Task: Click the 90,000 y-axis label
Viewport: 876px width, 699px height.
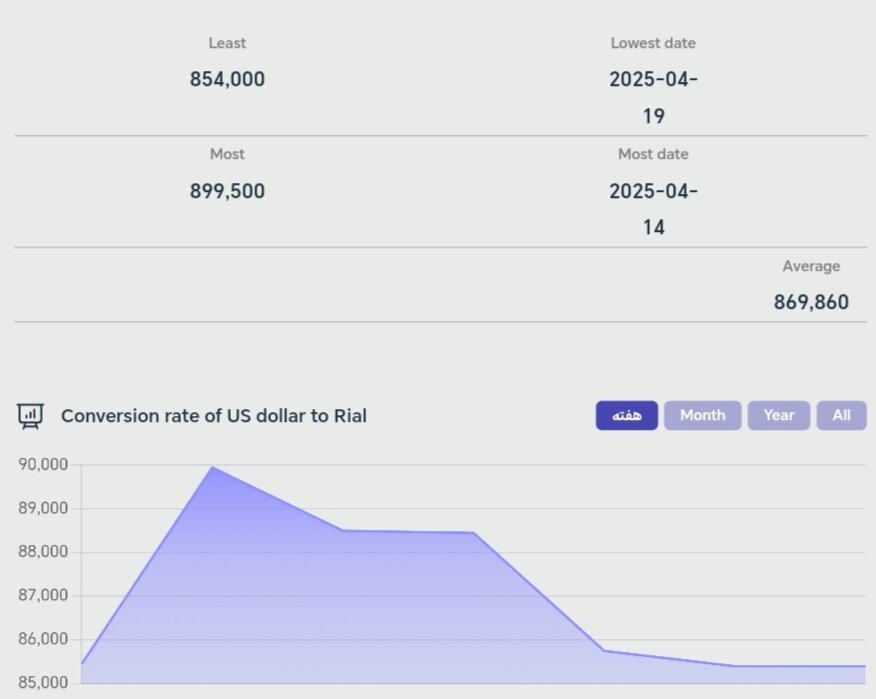Action: click(43, 465)
